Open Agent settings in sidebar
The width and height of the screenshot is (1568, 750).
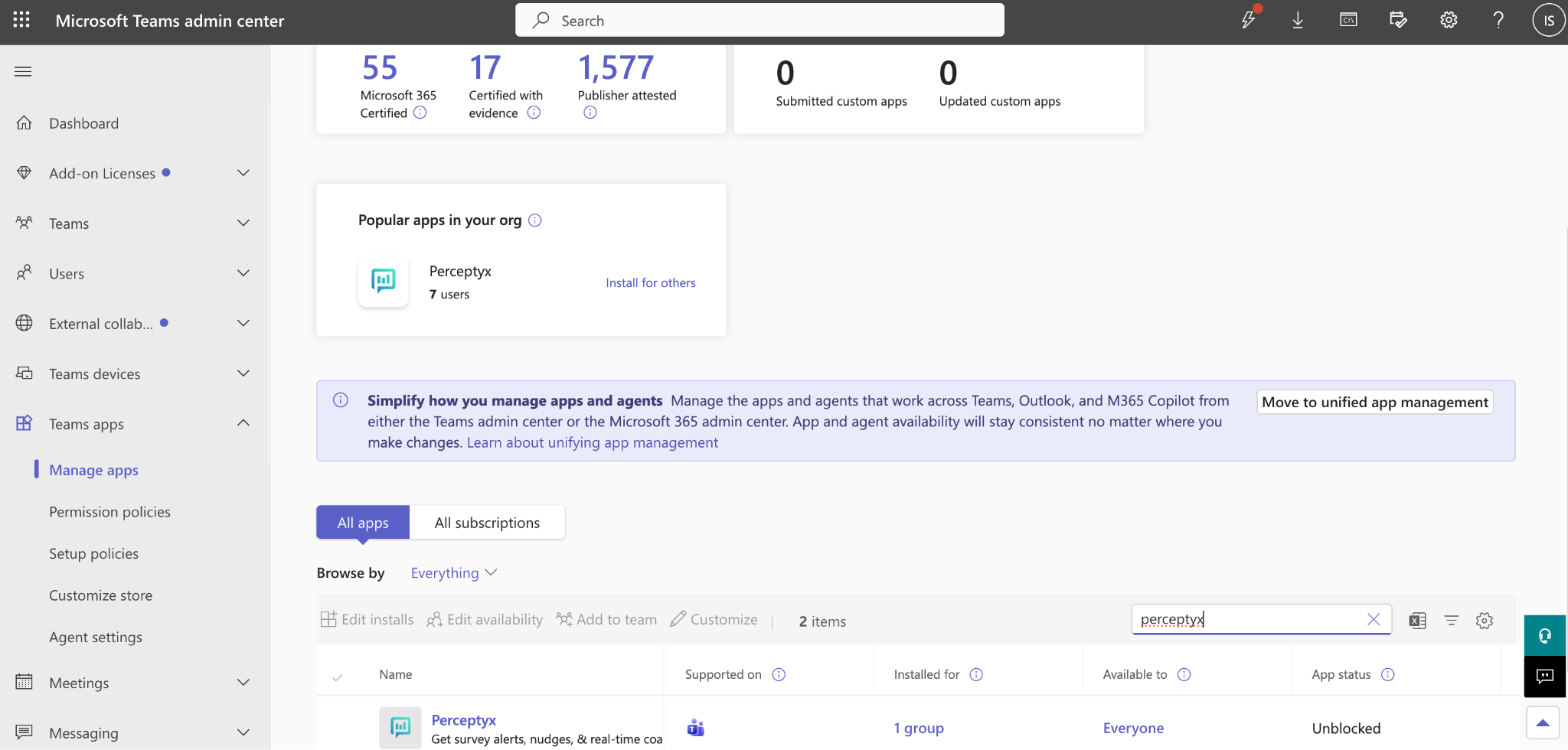96,637
